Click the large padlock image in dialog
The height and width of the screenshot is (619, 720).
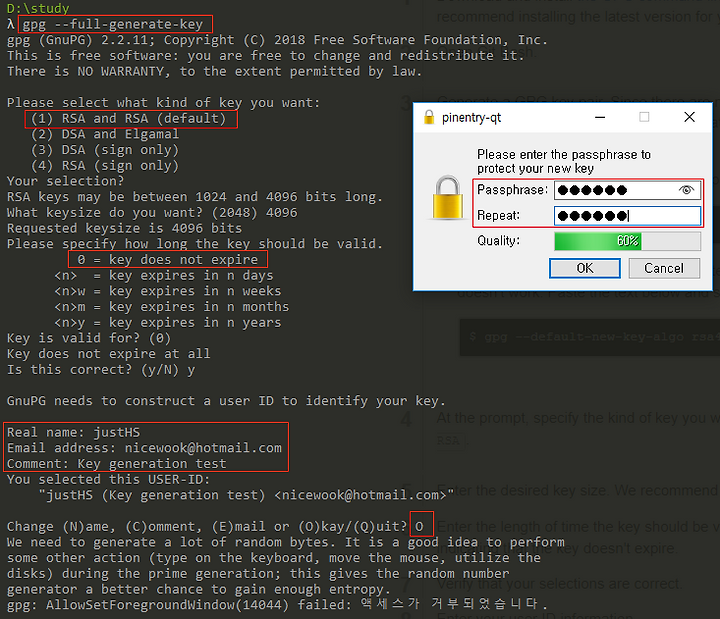tap(447, 197)
